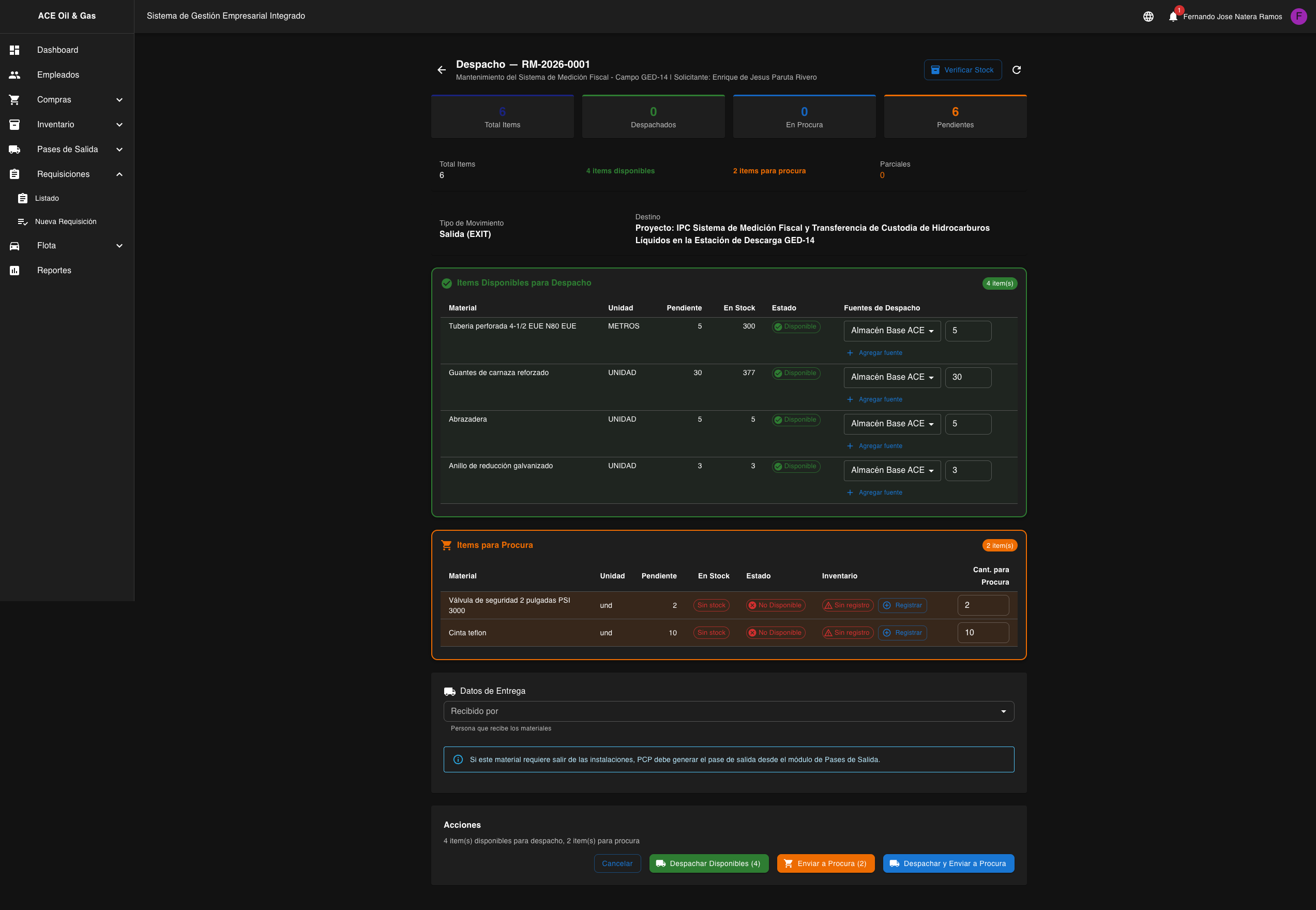Open Almacén dropdown for Tuberia perforada
Image resolution: width=1316 pixels, height=910 pixels.
coord(891,331)
